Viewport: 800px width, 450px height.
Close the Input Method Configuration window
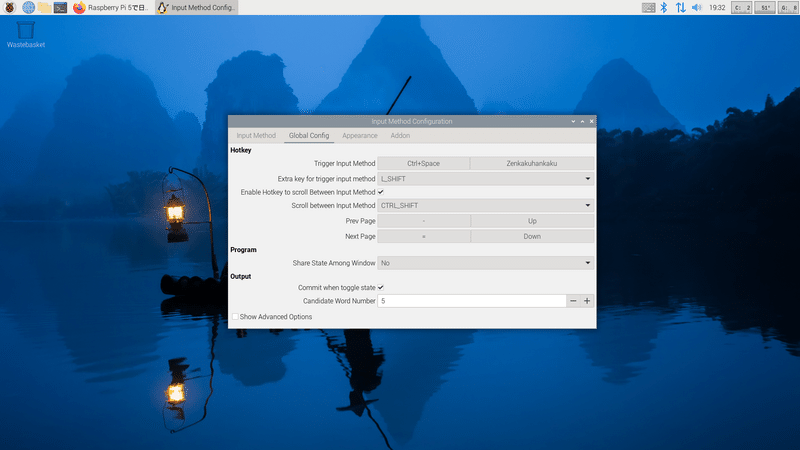[592, 121]
